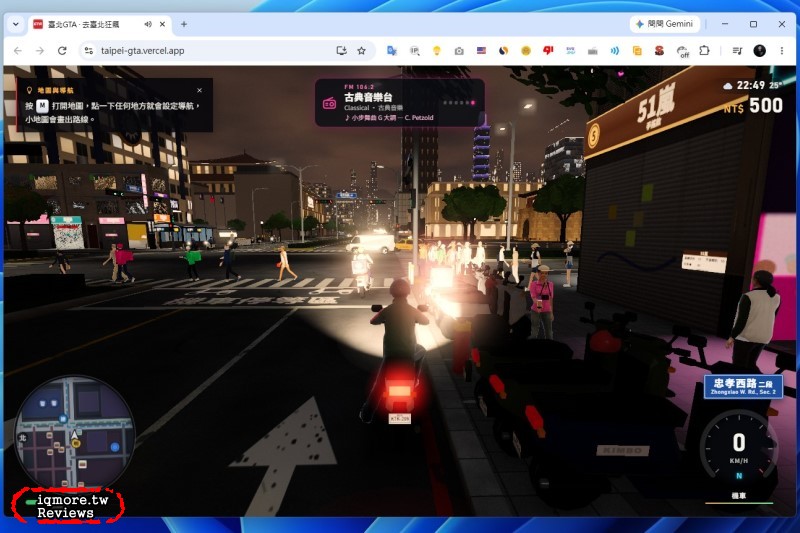Click the red S extension icon
The width and height of the screenshot is (800, 533).
click(x=659, y=50)
